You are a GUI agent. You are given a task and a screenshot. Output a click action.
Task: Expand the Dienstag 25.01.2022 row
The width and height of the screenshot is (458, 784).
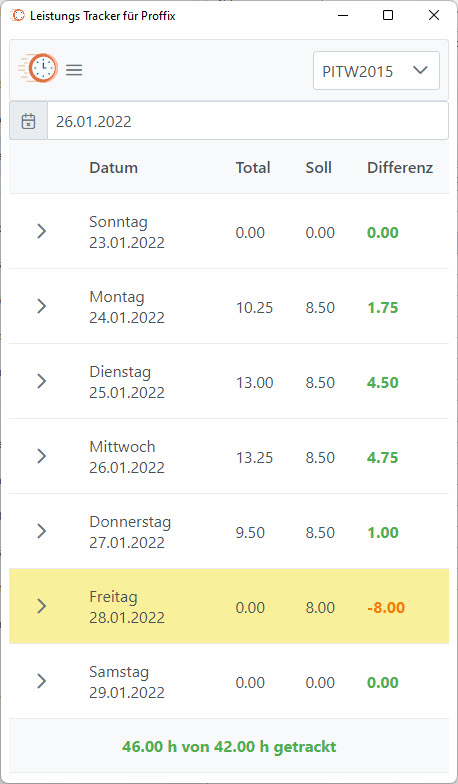point(42,381)
